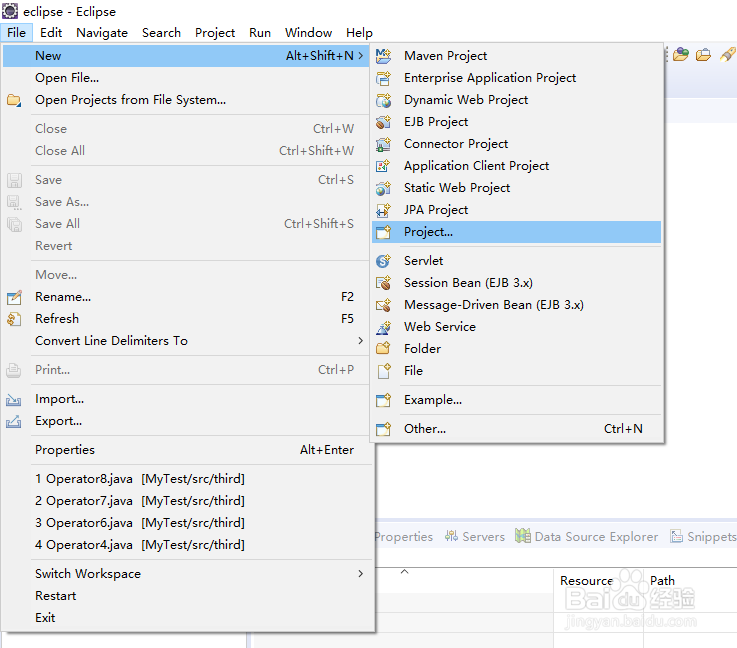Click the Snippets view icon

676,536
